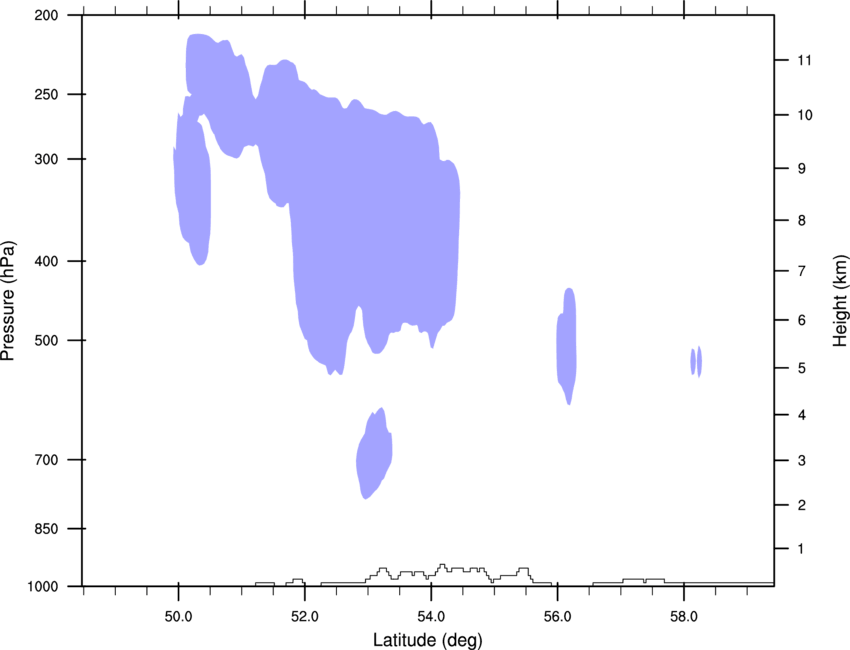
Task: Click the 8 km height label
Action: pyautogui.click(x=802, y=221)
